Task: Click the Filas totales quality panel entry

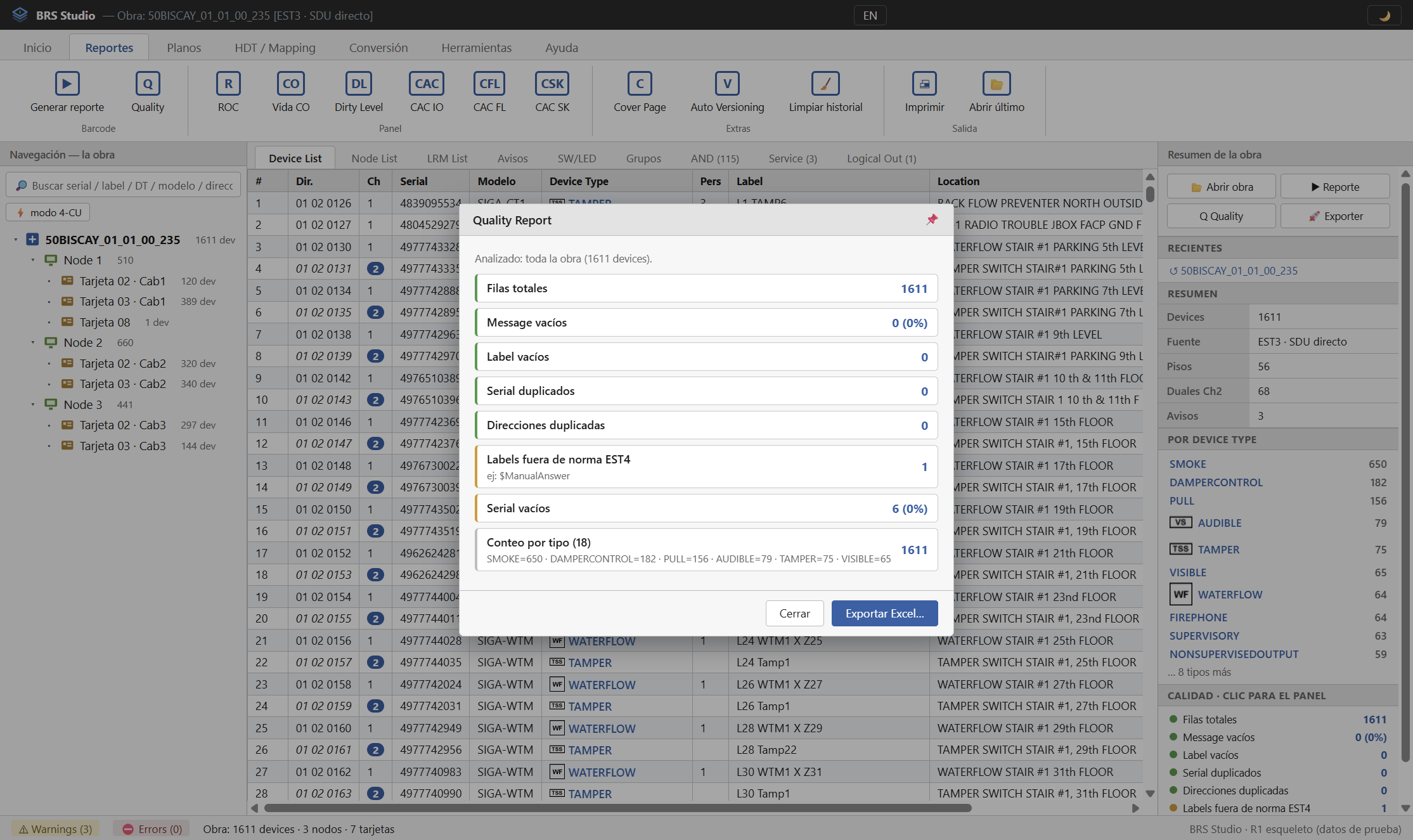Action: (x=1278, y=720)
